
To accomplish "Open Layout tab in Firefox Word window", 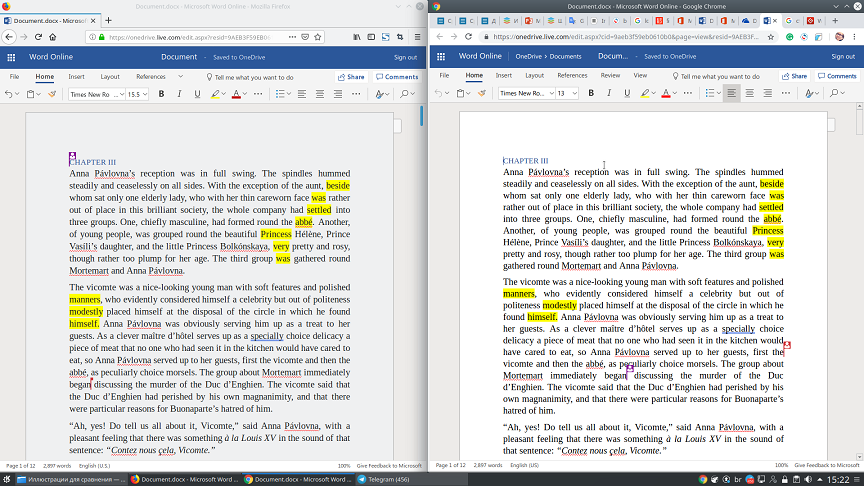I will tap(110, 77).
